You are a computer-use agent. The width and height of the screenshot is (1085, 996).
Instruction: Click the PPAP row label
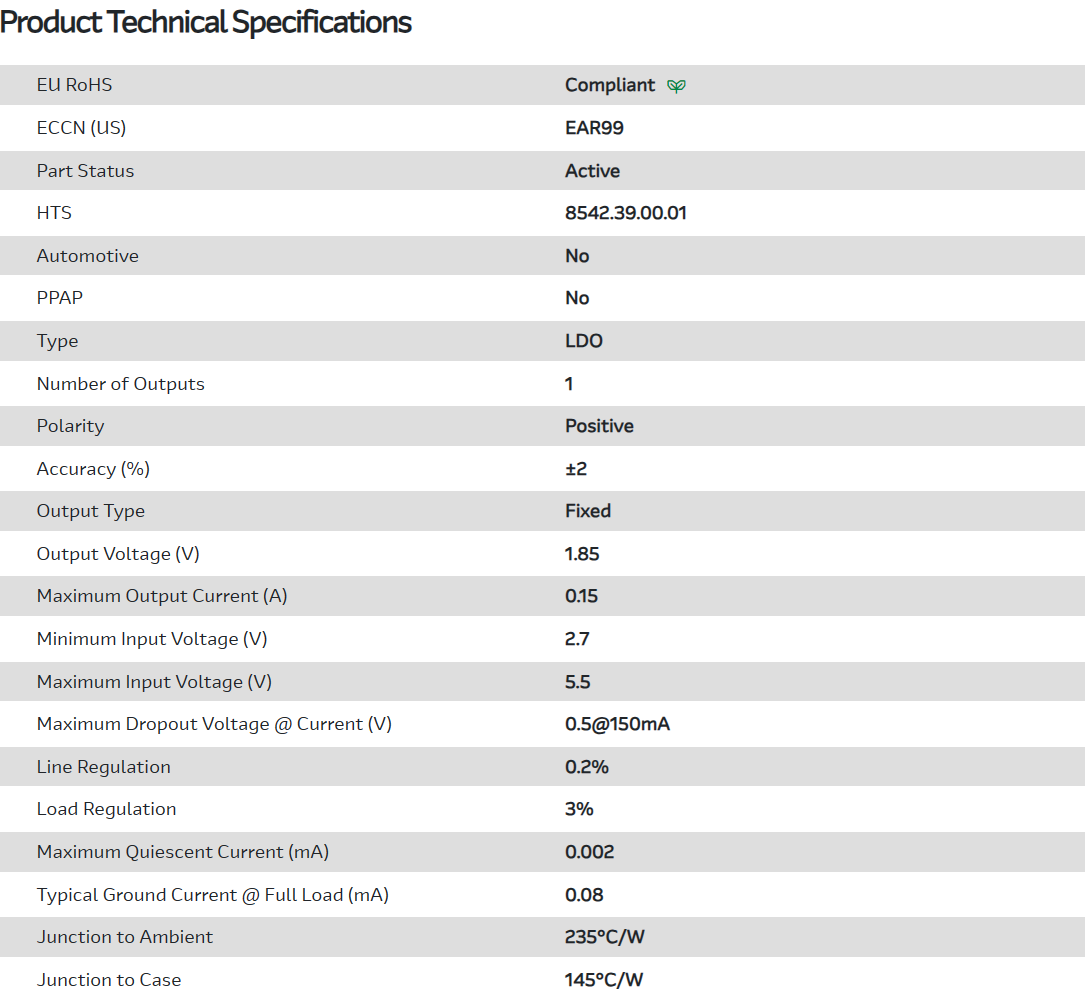click(x=60, y=298)
